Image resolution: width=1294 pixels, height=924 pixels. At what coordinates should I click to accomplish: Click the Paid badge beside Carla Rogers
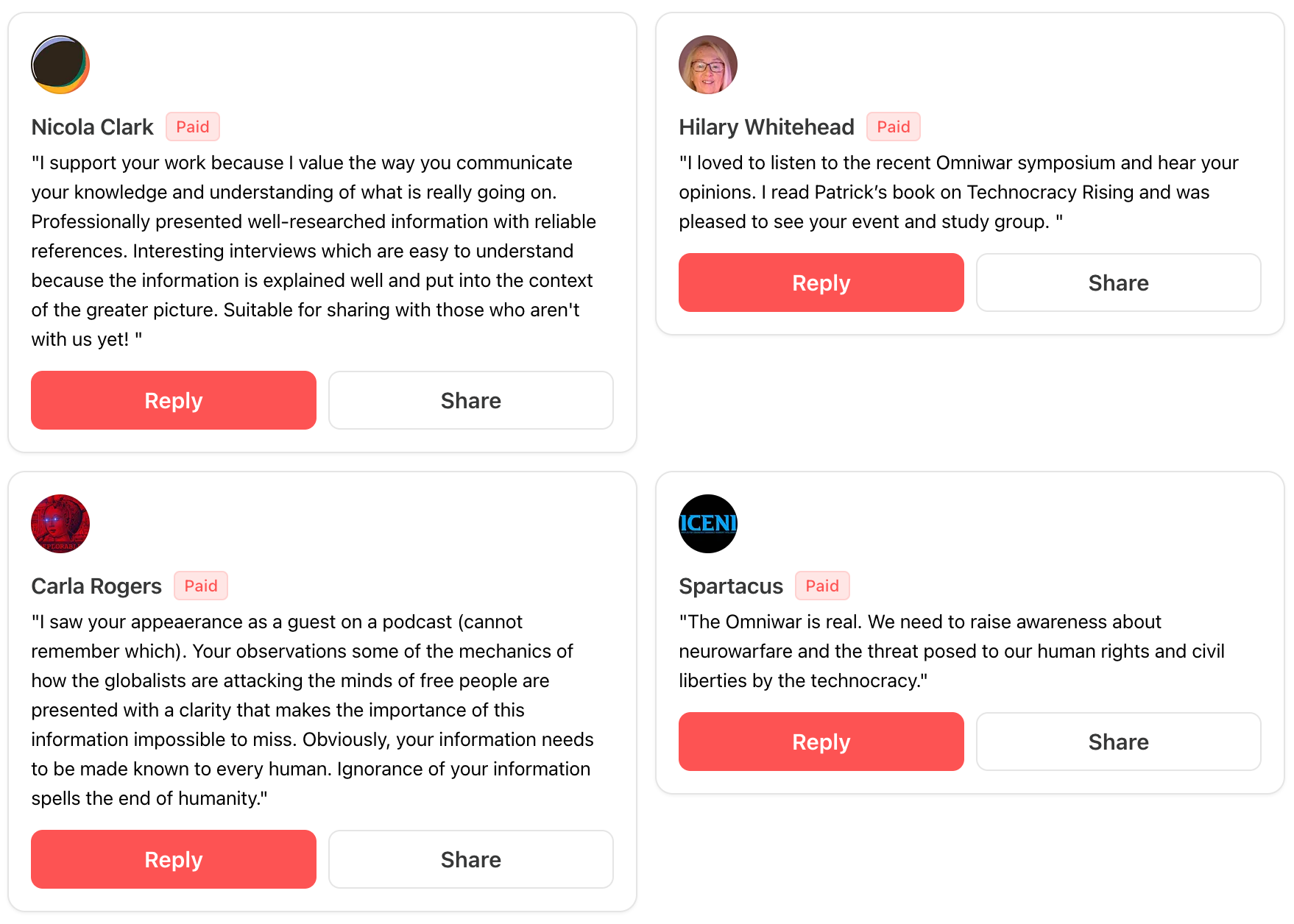[201, 586]
